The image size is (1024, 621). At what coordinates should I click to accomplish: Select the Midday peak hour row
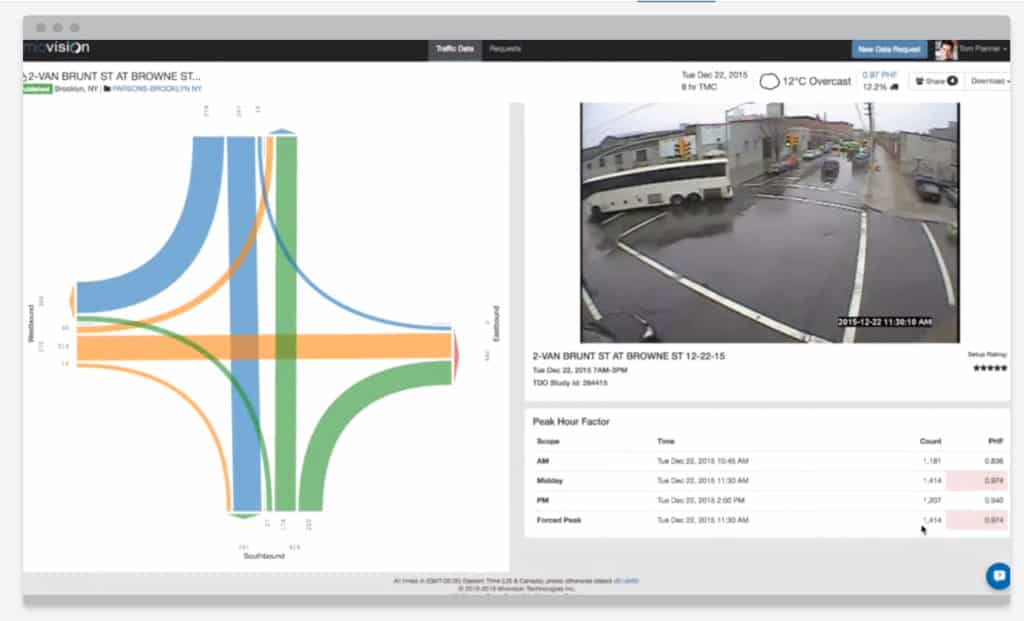[766, 481]
